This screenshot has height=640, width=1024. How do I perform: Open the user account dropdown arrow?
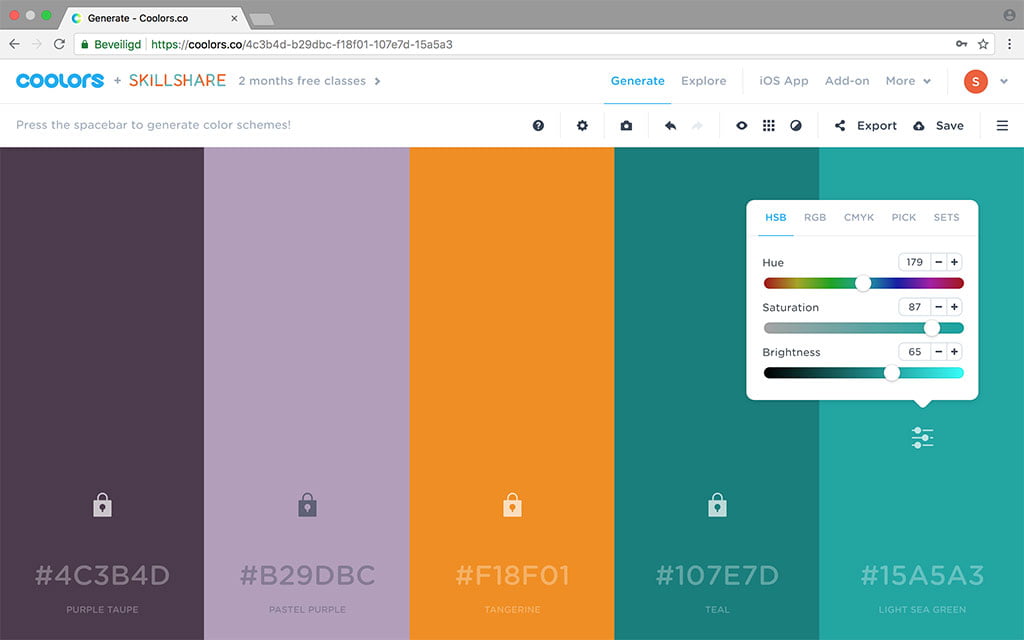[x=1003, y=82]
